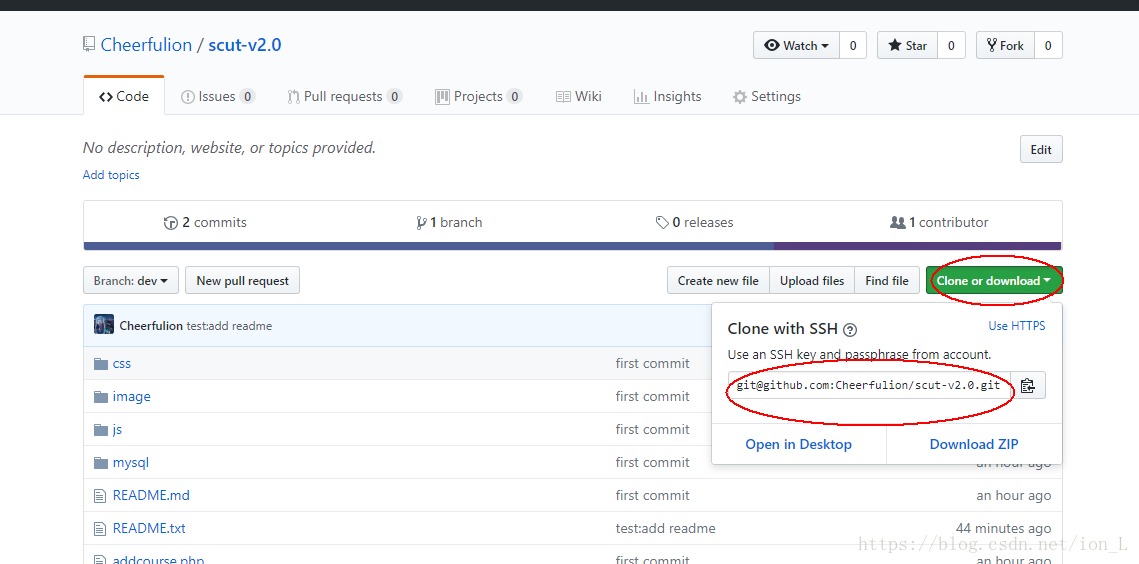View the 0 releases link
The height and width of the screenshot is (564, 1139).
[x=694, y=222]
